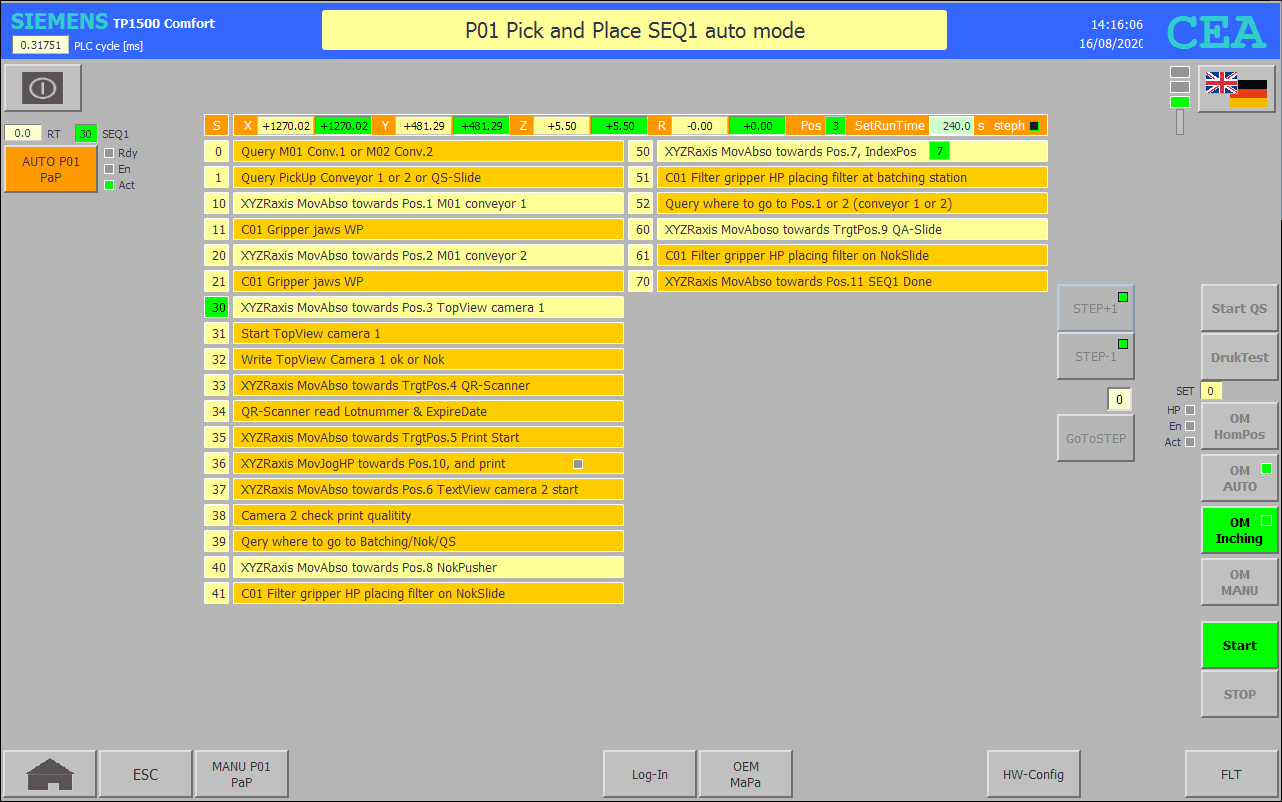Image resolution: width=1282 pixels, height=802 pixels.
Task: Toggle the Act status lamp beside AUTO P01 PaP
Action: 109,185
